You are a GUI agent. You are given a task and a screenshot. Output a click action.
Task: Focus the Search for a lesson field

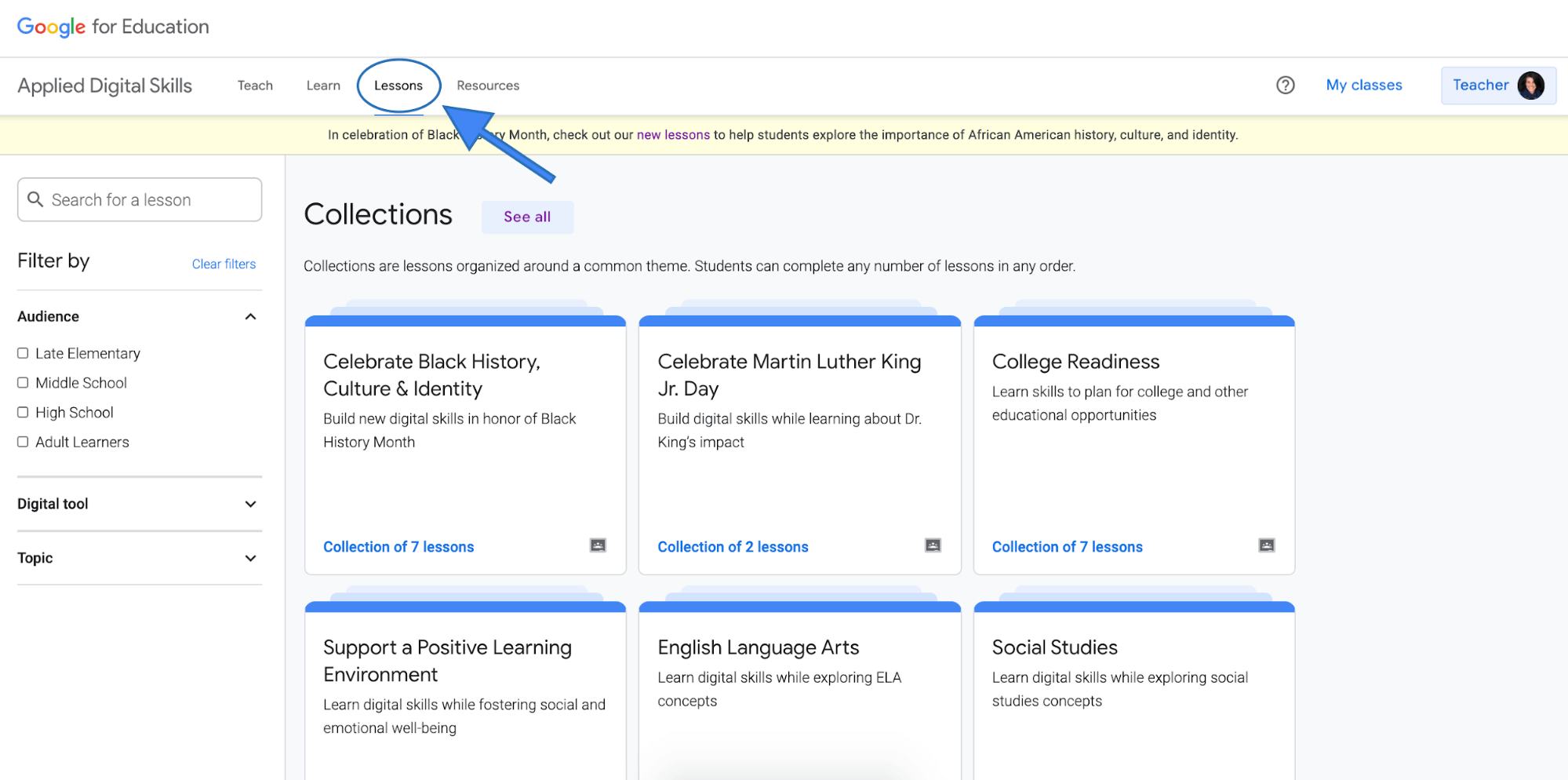[x=140, y=199]
